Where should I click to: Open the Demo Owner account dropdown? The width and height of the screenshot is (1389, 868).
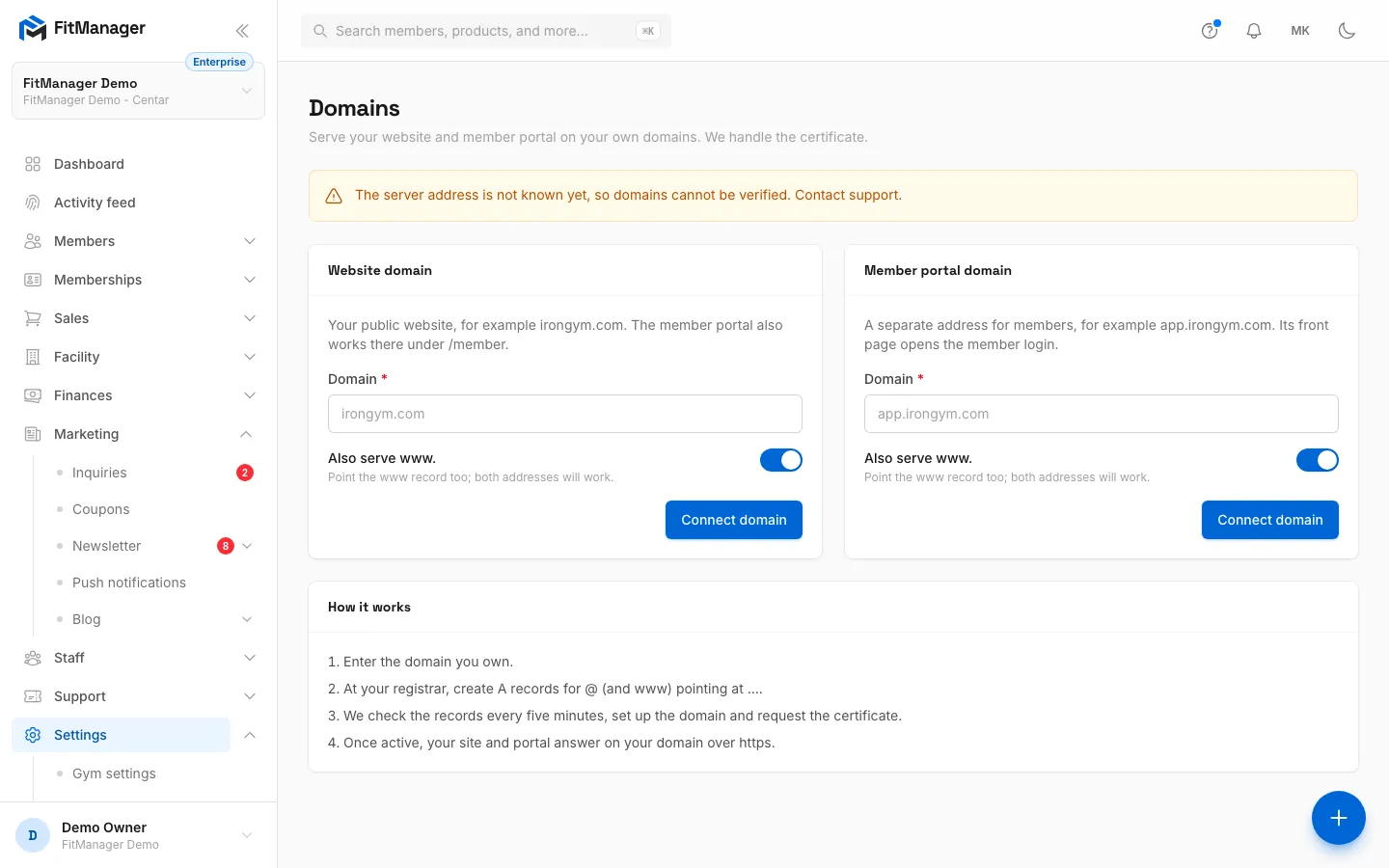[138, 835]
